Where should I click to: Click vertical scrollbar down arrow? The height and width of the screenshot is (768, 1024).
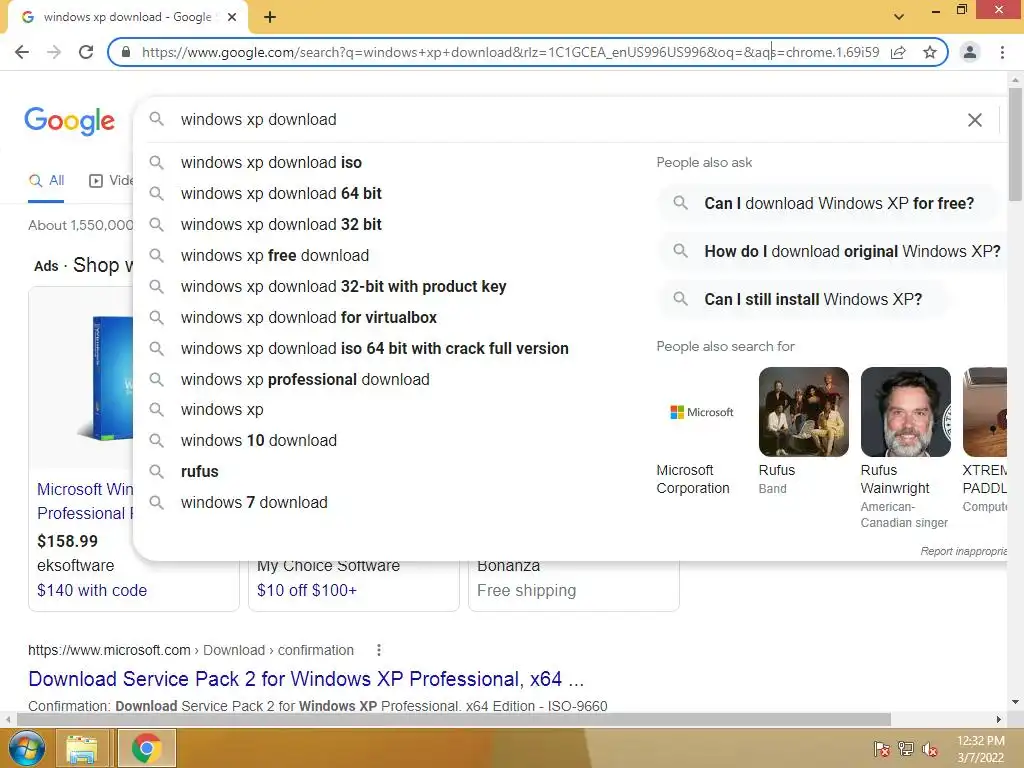point(1015,703)
